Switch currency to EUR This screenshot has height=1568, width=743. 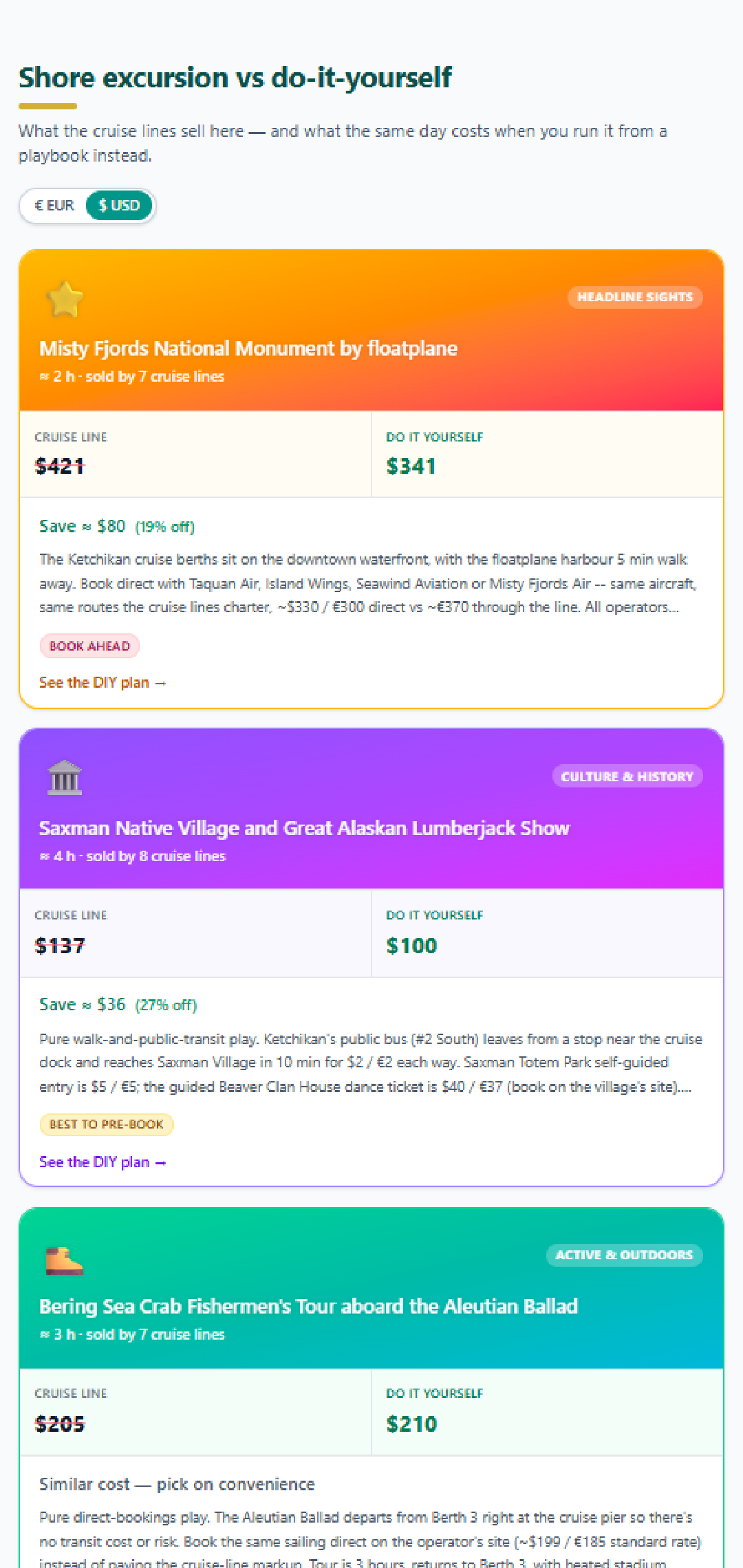pyautogui.click(x=54, y=206)
